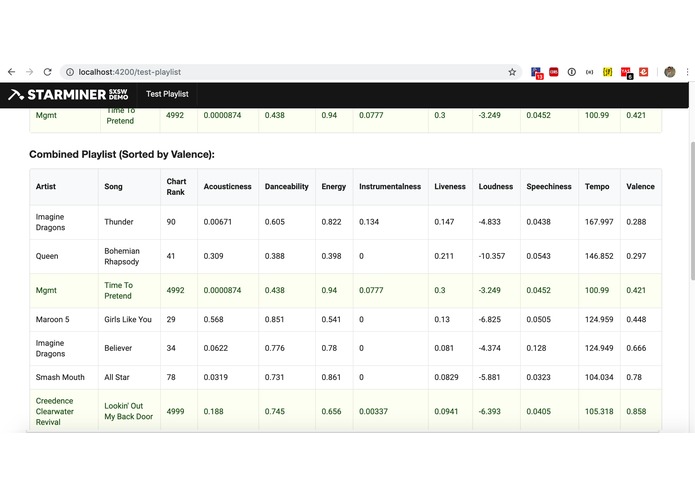Open the red ORS extension icon
The width and height of the screenshot is (695, 494).
pos(554,72)
